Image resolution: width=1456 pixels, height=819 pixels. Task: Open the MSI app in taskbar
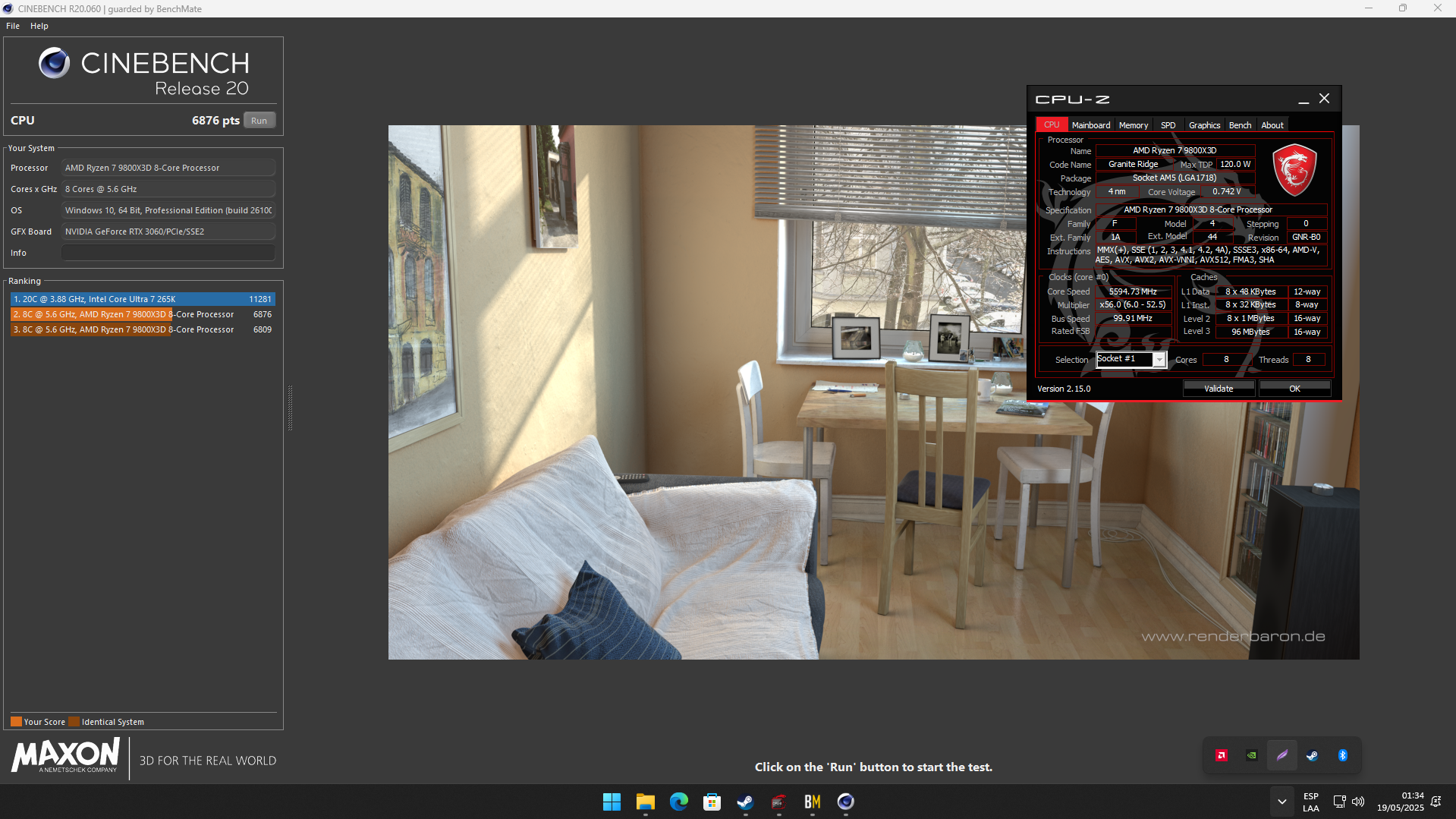pyautogui.click(x=778, y=802)
